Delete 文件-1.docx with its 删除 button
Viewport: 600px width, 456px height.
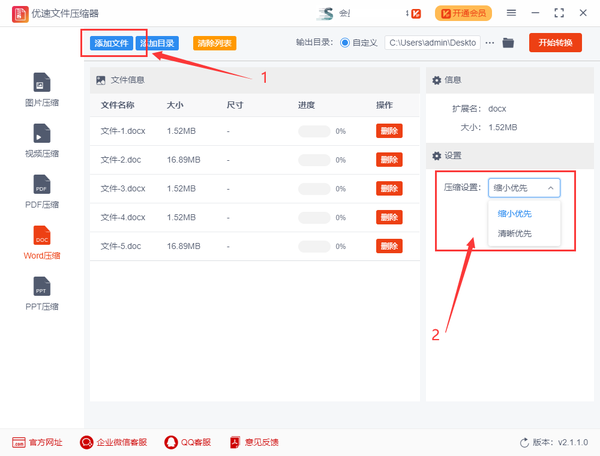coord(389,131)
